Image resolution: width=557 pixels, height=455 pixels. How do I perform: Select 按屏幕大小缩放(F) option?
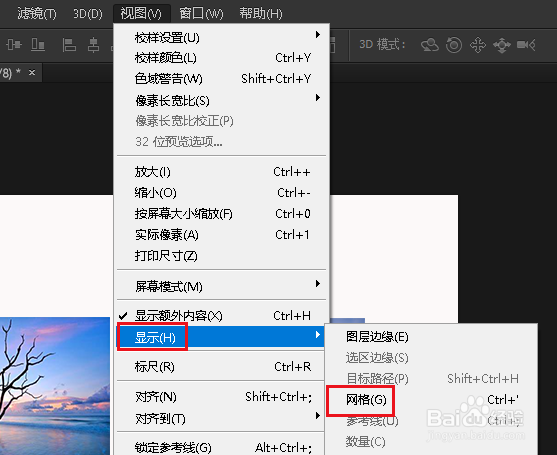222,213
